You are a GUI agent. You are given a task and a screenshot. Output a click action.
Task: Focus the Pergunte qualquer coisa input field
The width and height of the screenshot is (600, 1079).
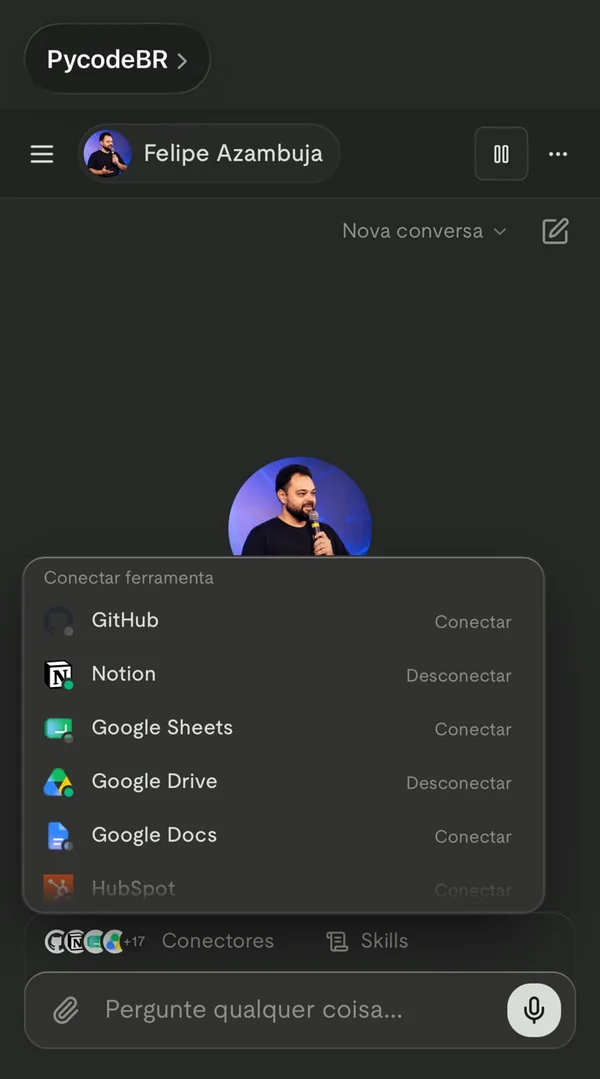pyautogui.click(x=299, y=1010)
